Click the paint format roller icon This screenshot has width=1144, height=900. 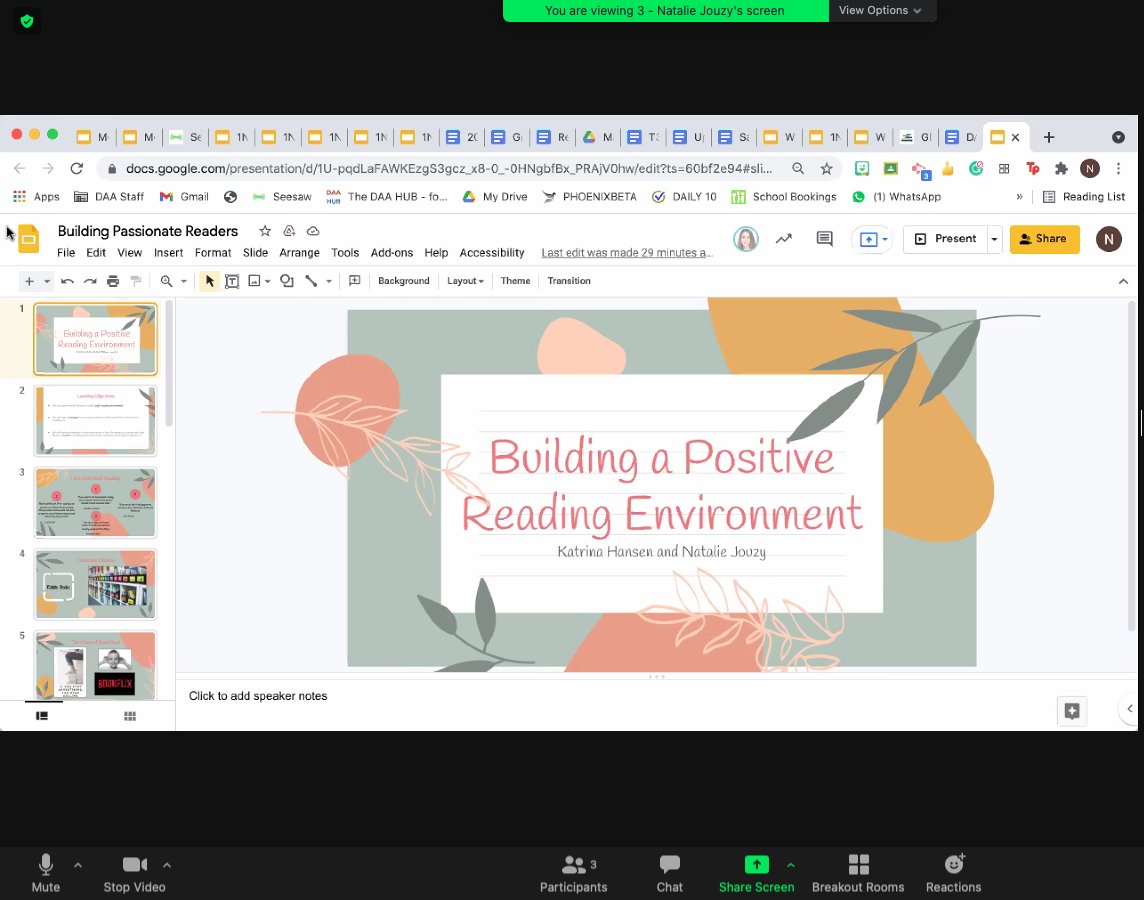[x=136, y=281]
